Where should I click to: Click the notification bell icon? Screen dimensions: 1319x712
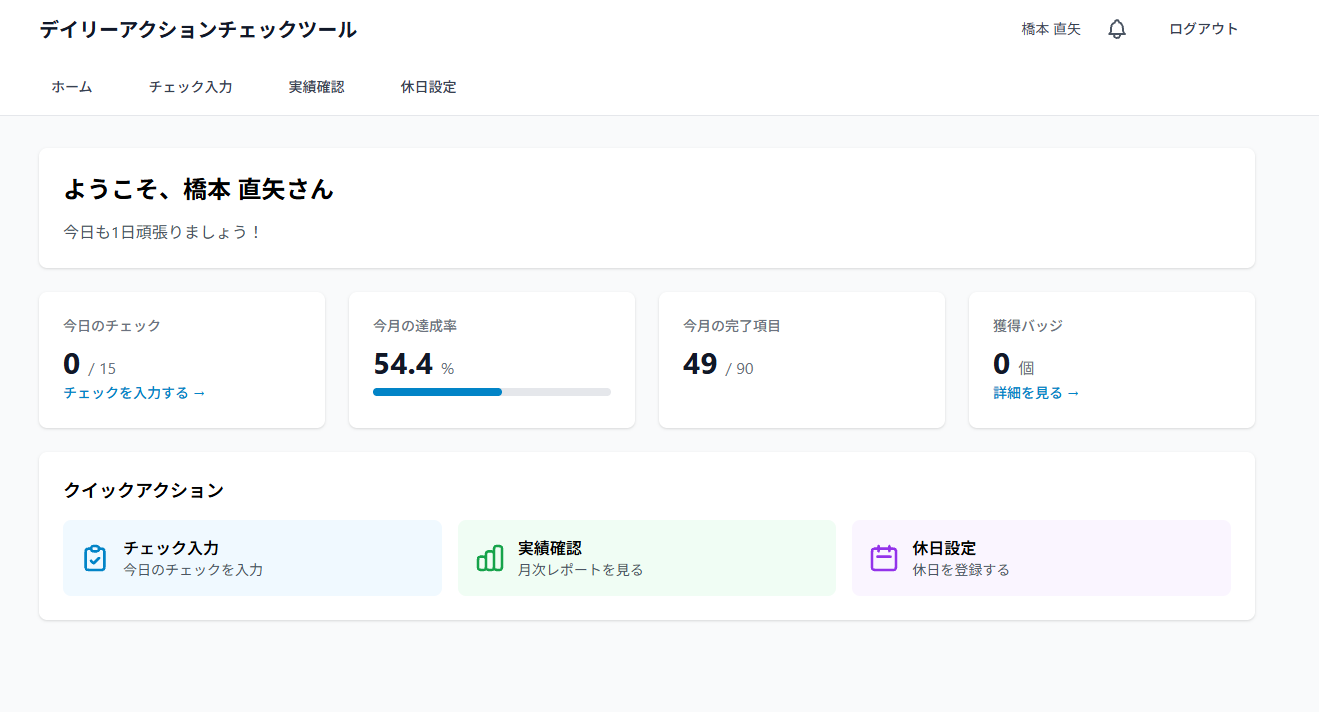1117,30
